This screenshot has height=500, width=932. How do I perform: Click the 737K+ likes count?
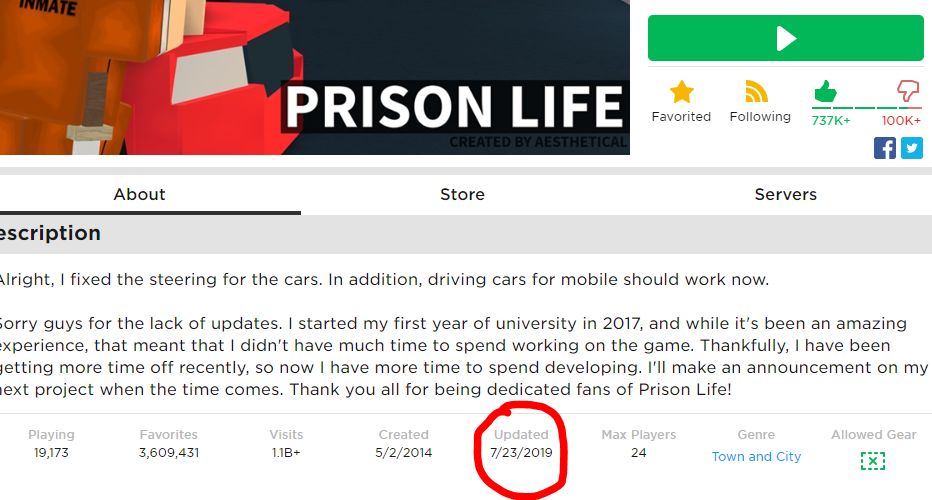[831, 121]
